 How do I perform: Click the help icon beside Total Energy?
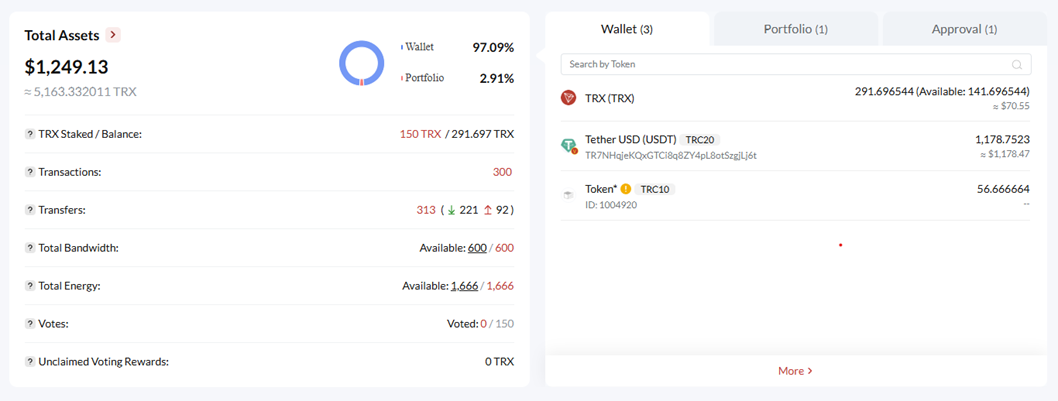30,286
